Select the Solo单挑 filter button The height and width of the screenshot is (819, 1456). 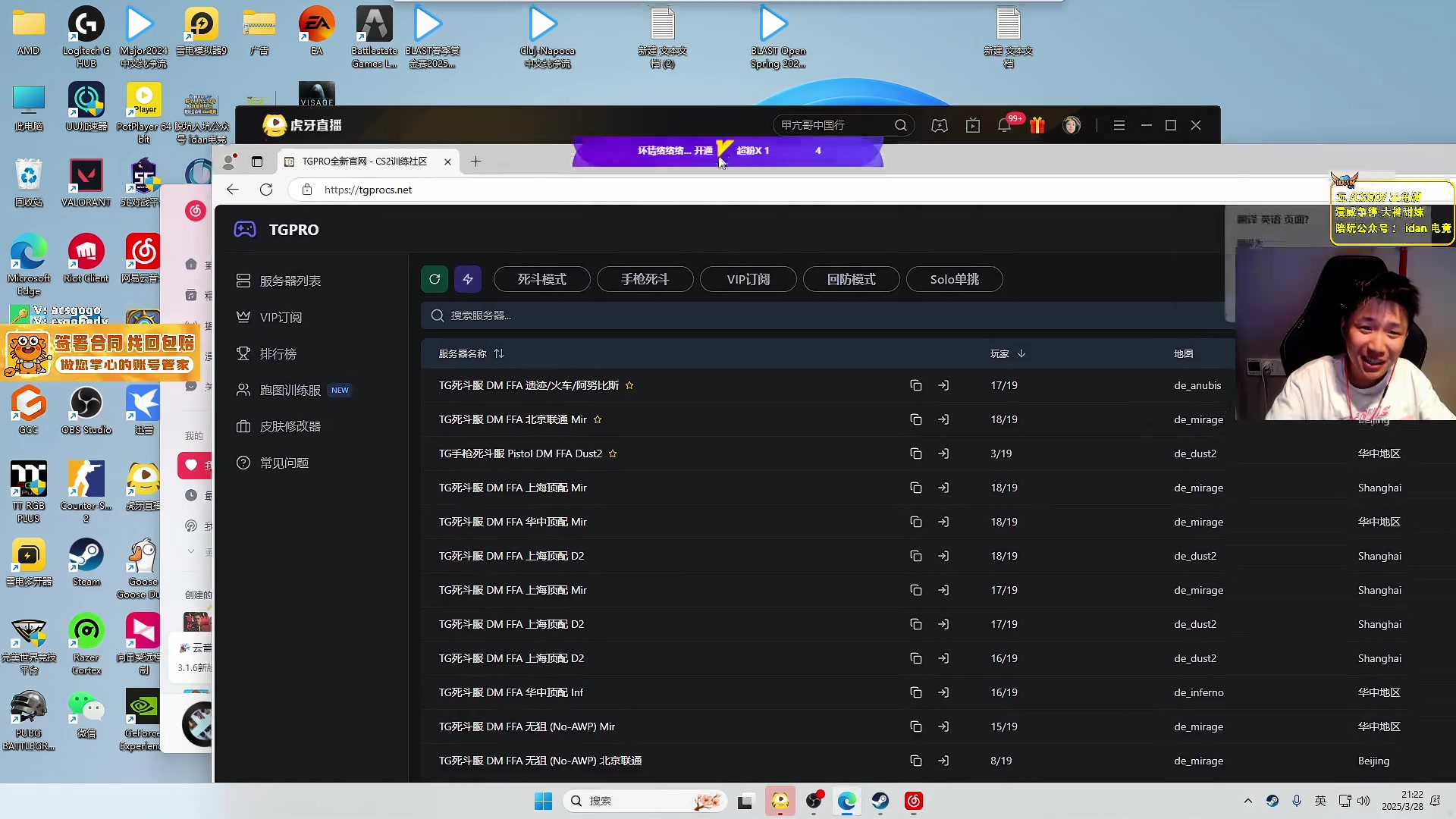(x=954, y=279)
